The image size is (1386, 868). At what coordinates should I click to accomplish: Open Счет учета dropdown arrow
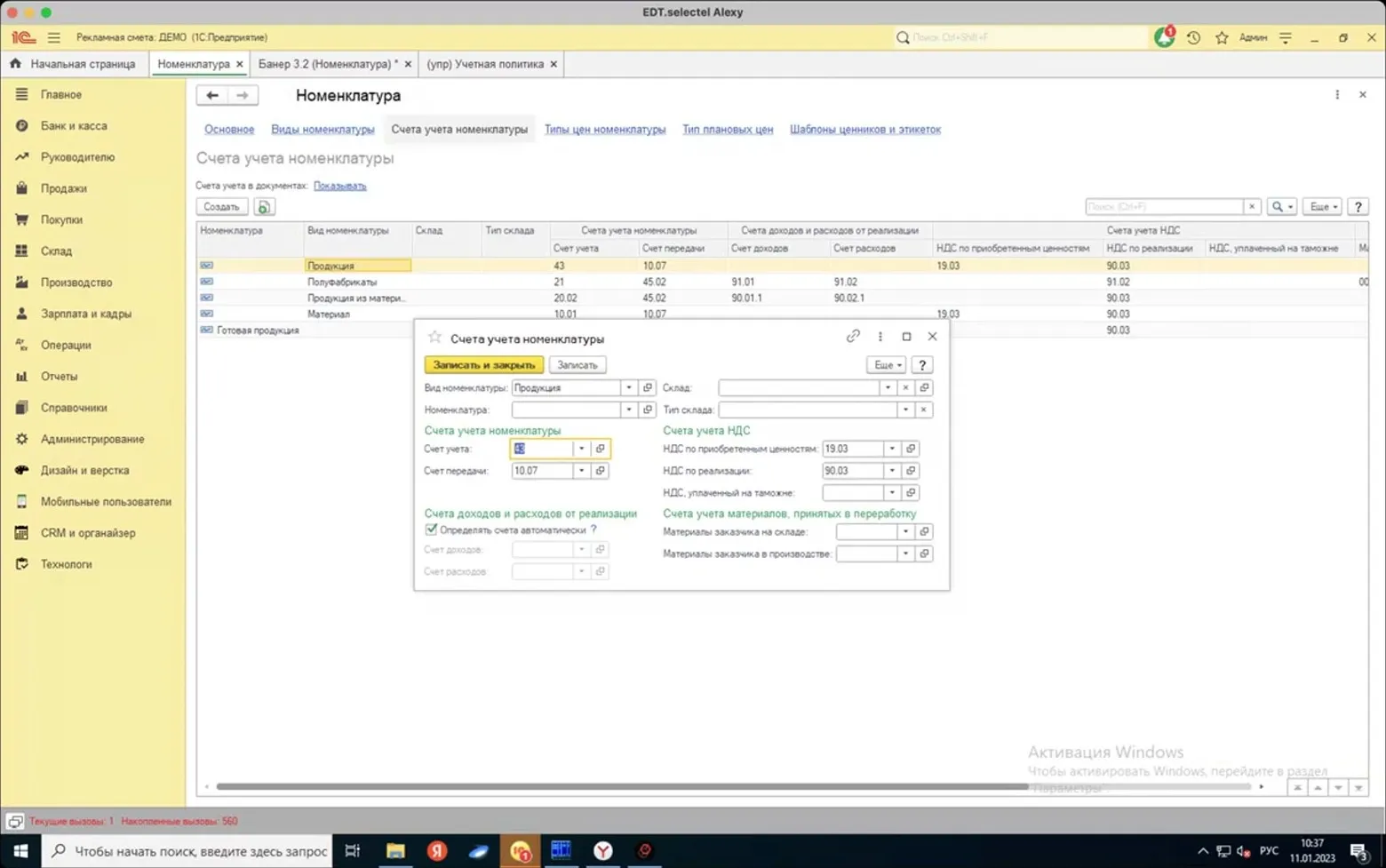581,449
